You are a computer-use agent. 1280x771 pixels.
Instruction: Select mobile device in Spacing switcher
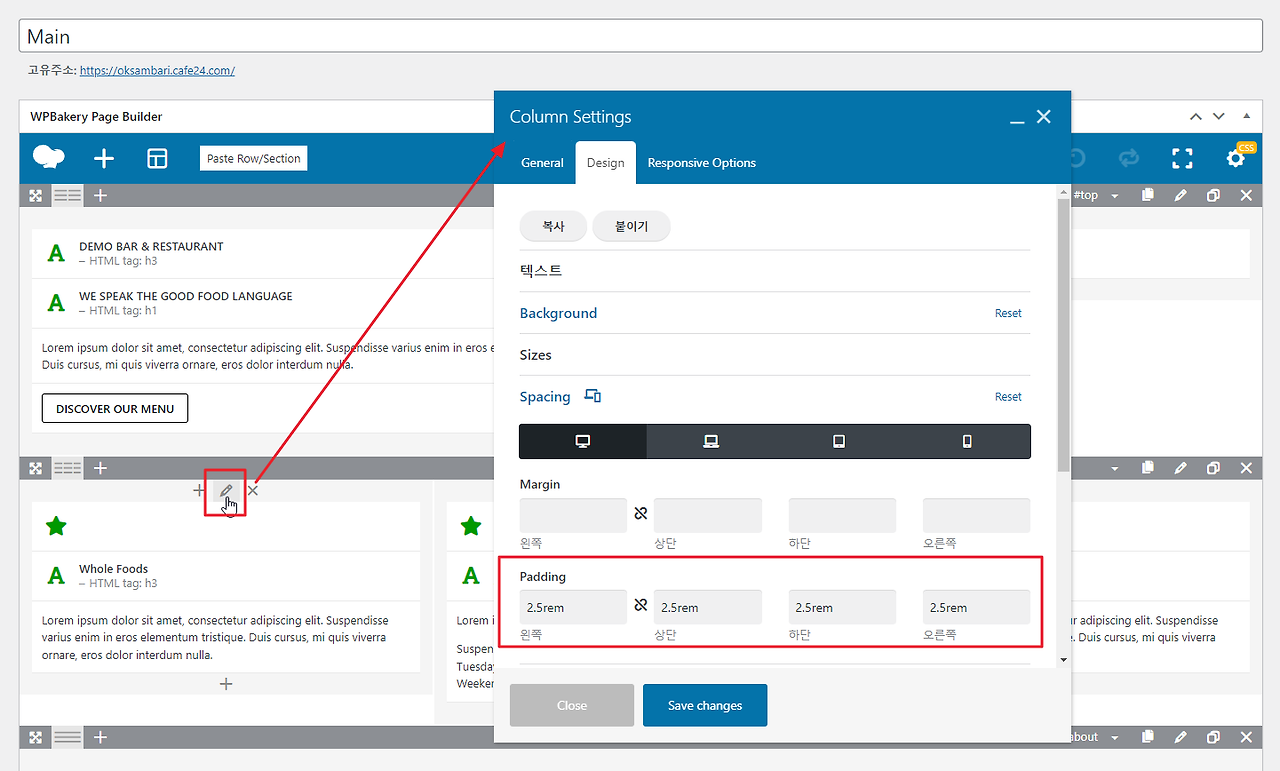(x=967, y=441)
